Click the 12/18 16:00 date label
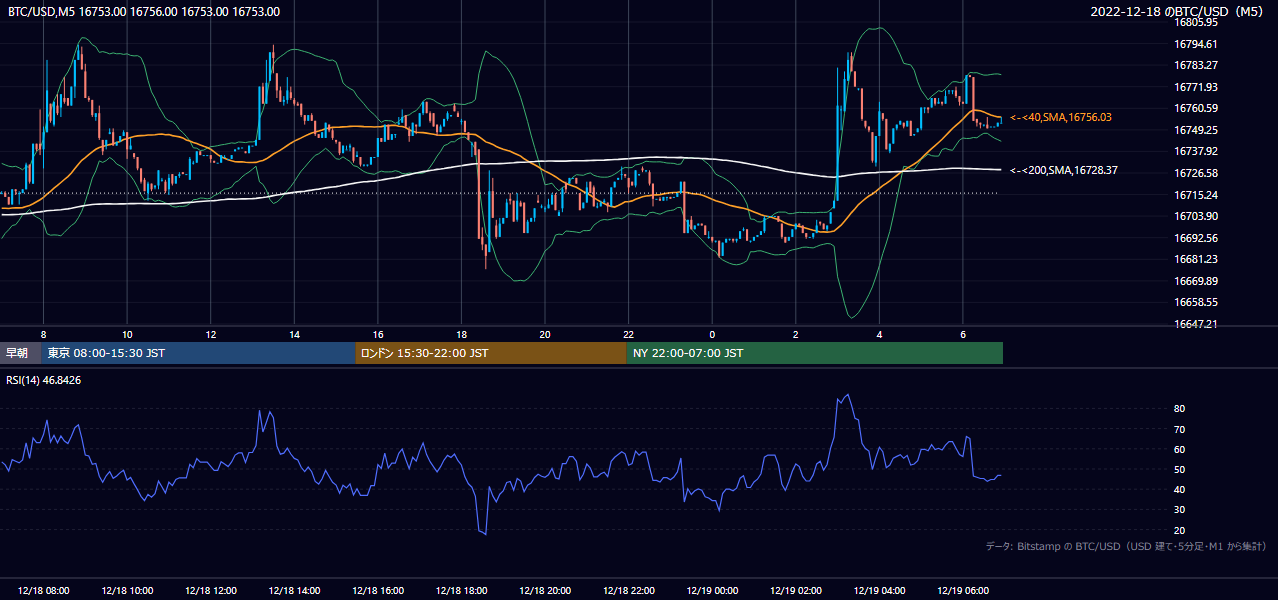Viewport: 1278px width, 600px height. tap(377, 590)
